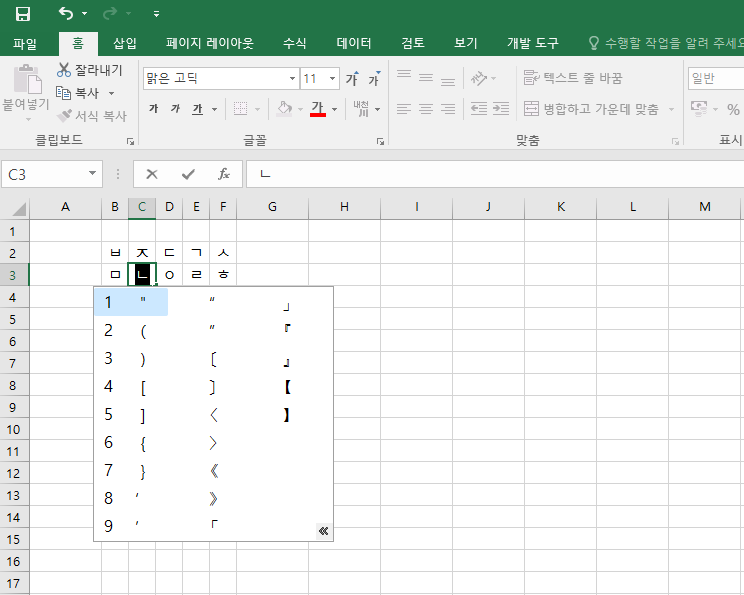This screenshot has height=595, width=744.
Task: Toggle italic 가 formatting
Action: point(176,109)
